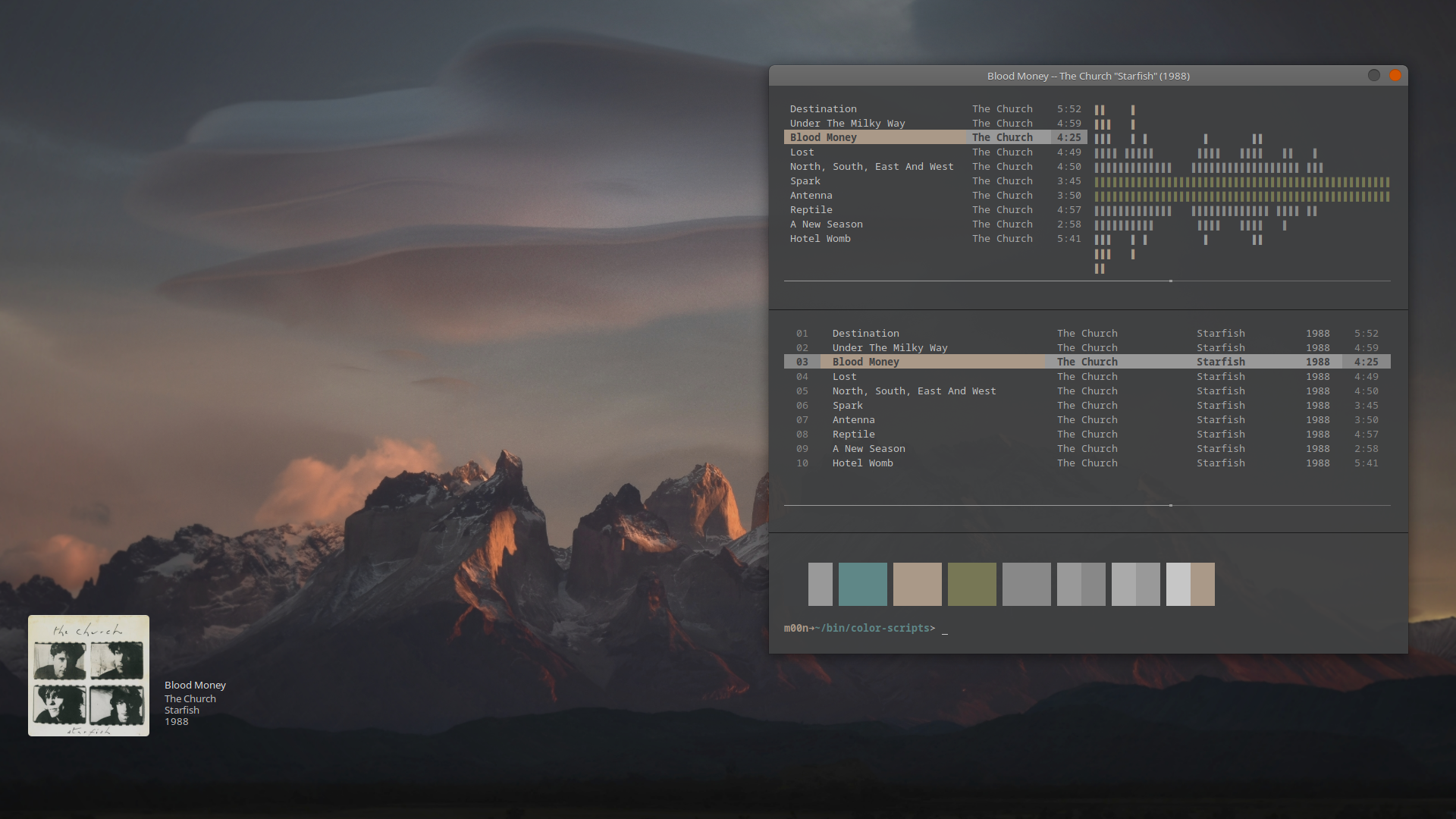Select track 09 A New Season
Screen dimensions: 1456x819
[x=869, y=449]
